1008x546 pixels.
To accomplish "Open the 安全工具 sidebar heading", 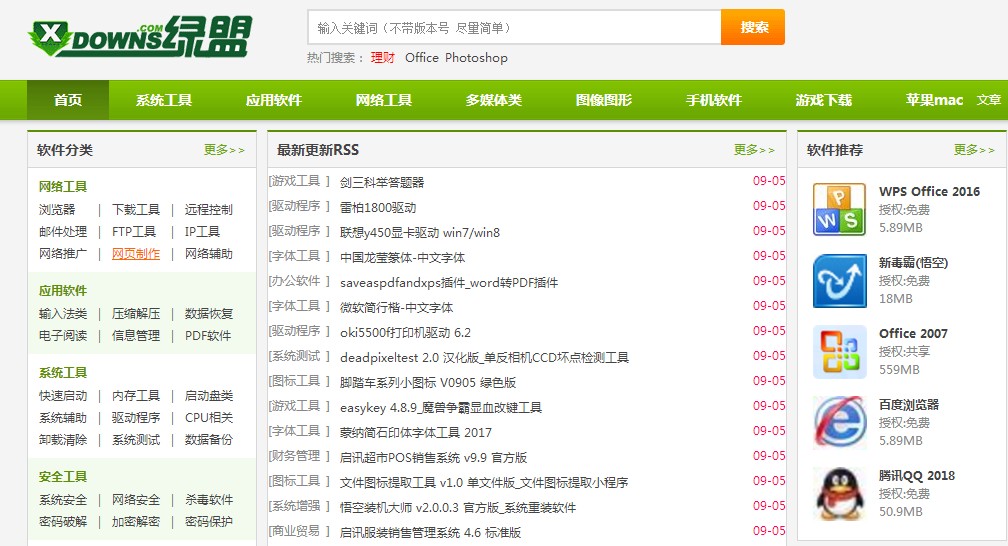I will coord(63,477).
